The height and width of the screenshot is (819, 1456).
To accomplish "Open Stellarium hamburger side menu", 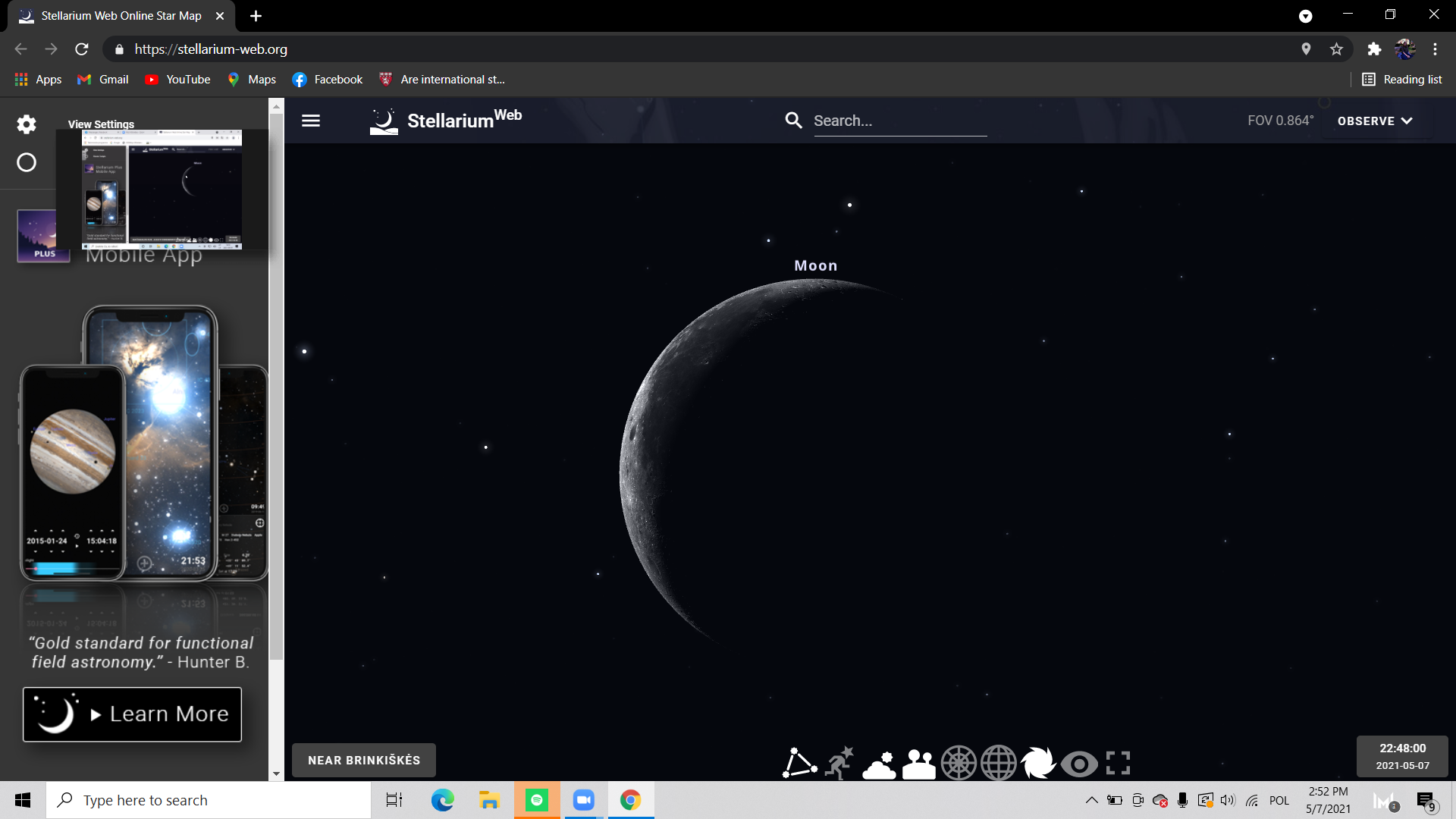I will (311, 121).
